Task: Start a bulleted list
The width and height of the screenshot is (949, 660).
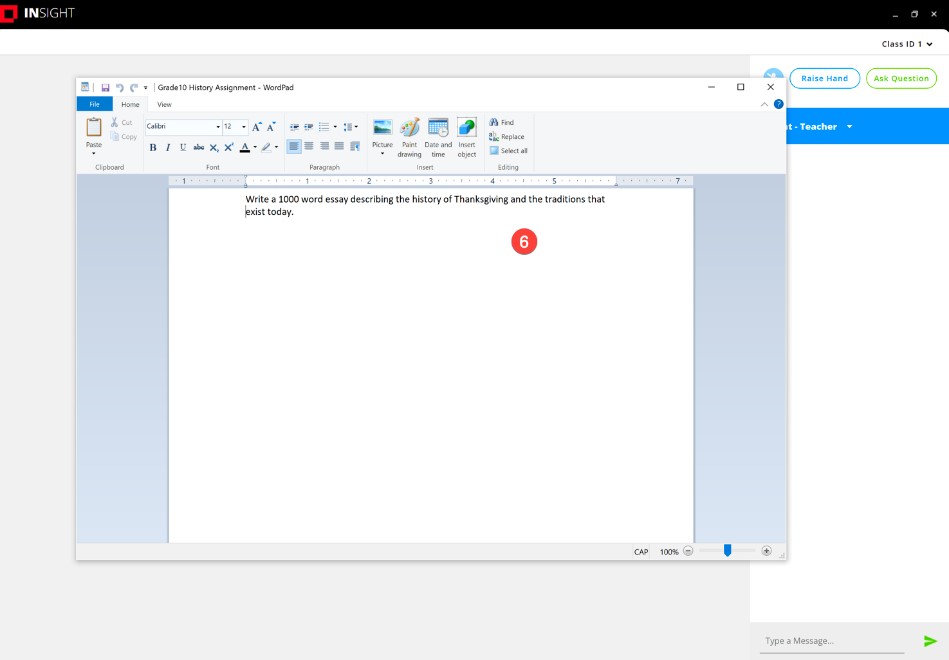Action: point(324,127)
